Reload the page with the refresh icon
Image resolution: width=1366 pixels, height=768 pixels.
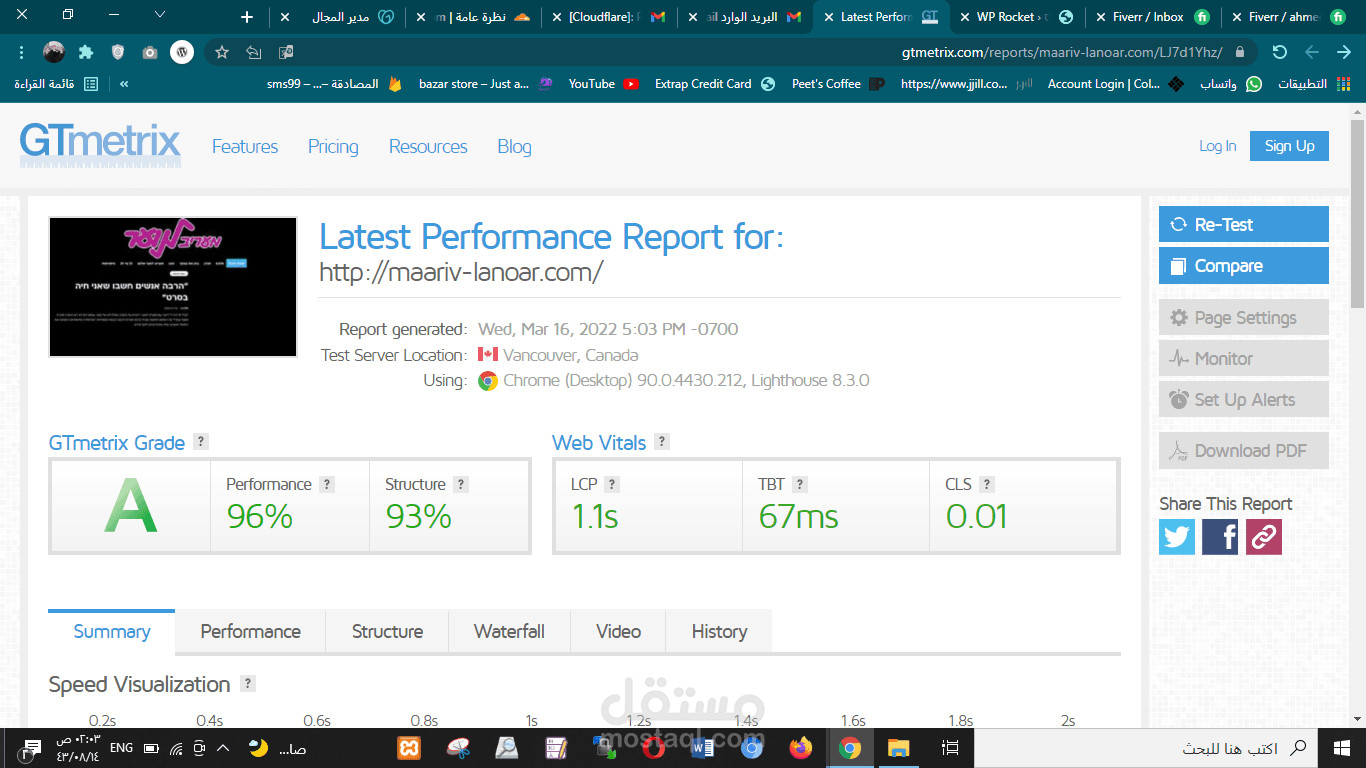coord(1280,52)
